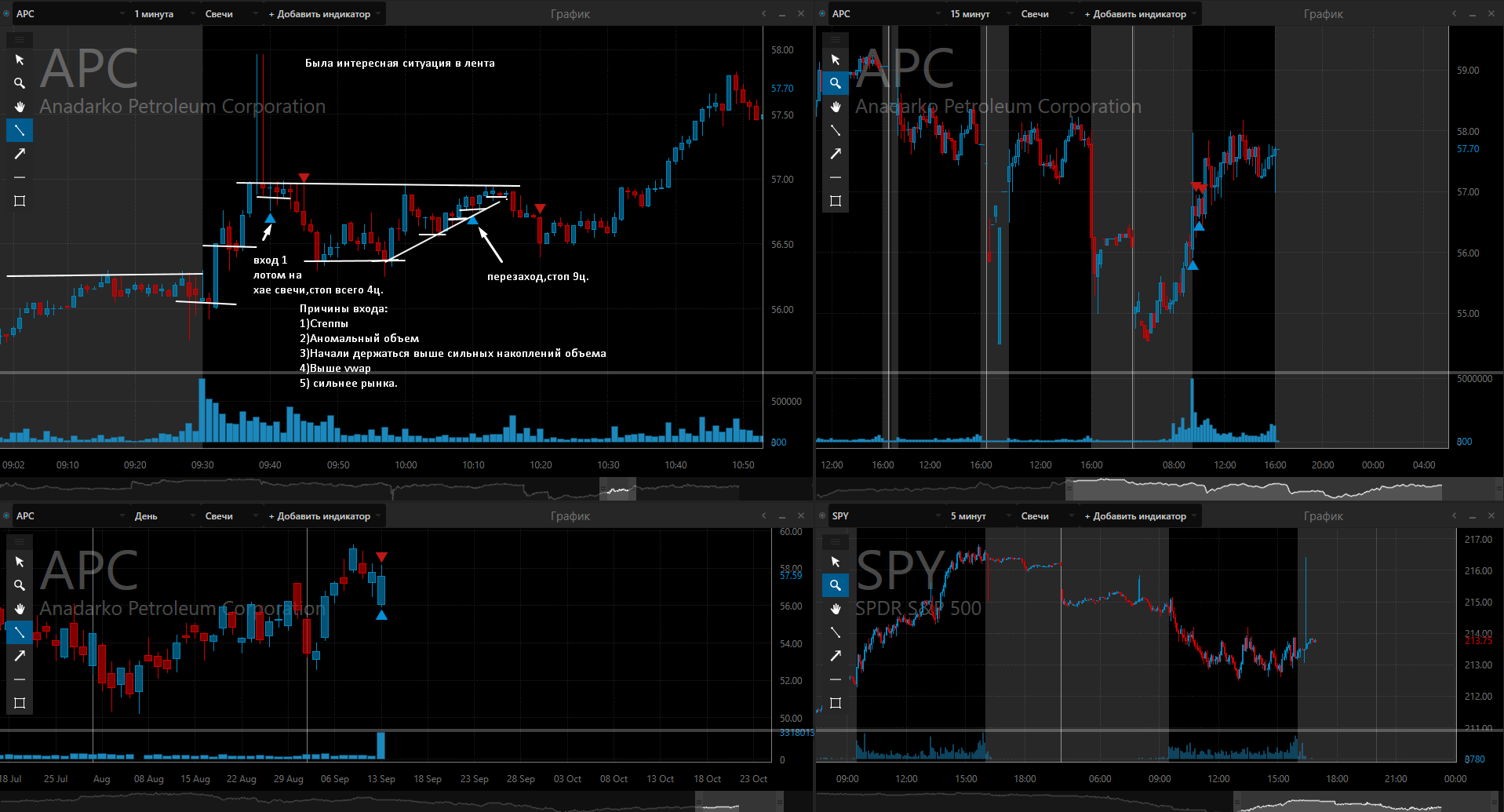Select rectangle tool in APC 15-minute chart
This screenshot has width=1504, height=812.
click(836, 201)
